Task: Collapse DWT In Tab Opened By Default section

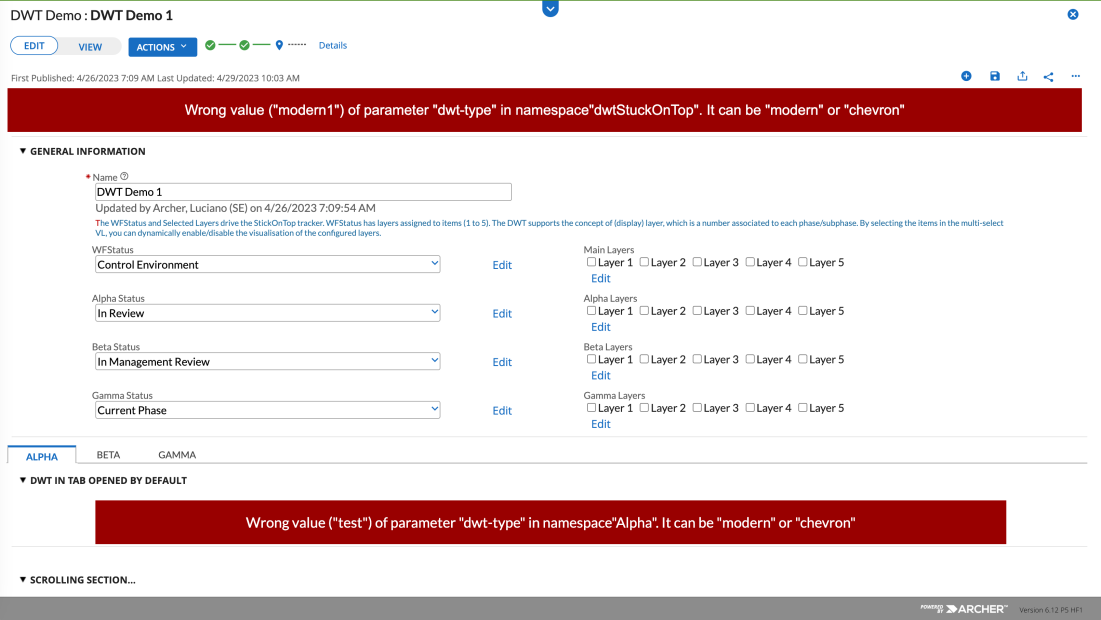Action: coord(22,480)
